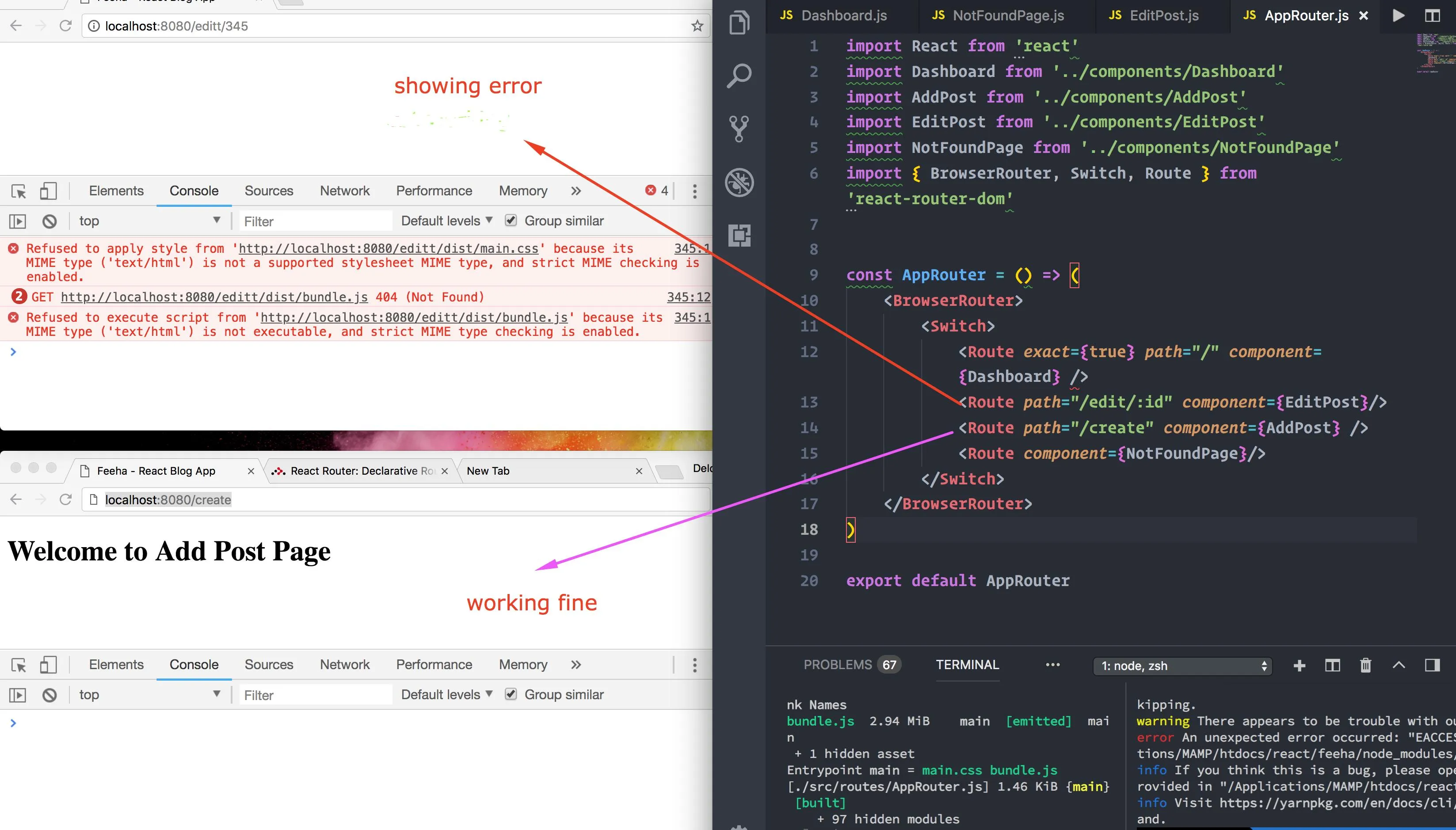
Task: Bookmark page with star icon
Action: [697, 26]
